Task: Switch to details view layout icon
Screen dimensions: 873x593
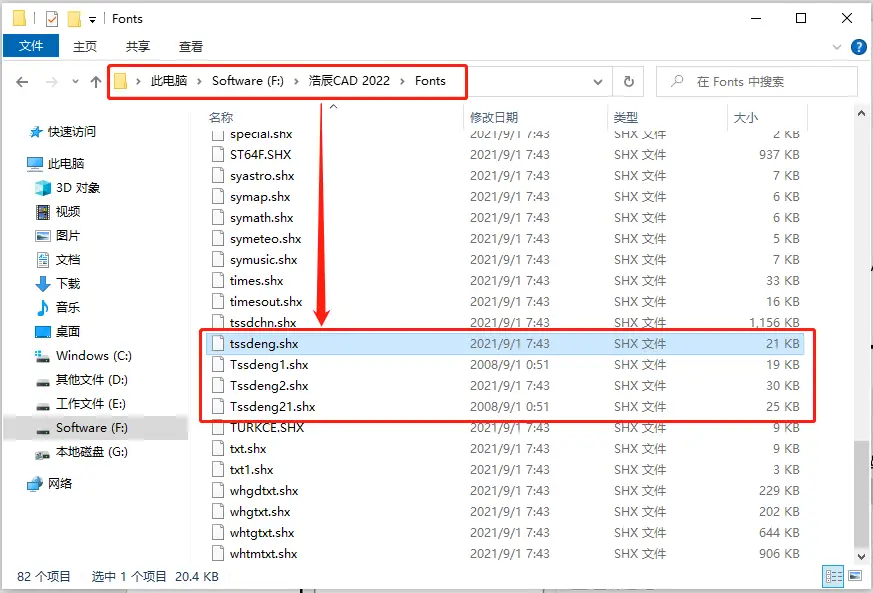Action: 832,576
